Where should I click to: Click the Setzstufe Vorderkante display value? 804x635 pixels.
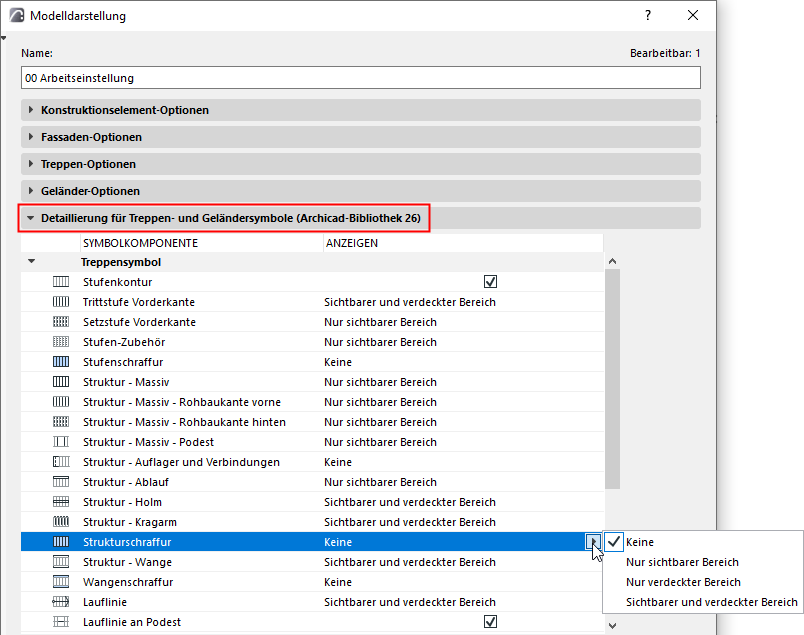[380, 322]
